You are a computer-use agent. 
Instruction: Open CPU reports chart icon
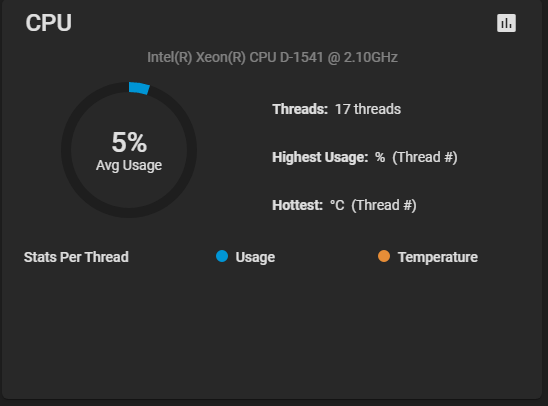[x=506, y=23]
